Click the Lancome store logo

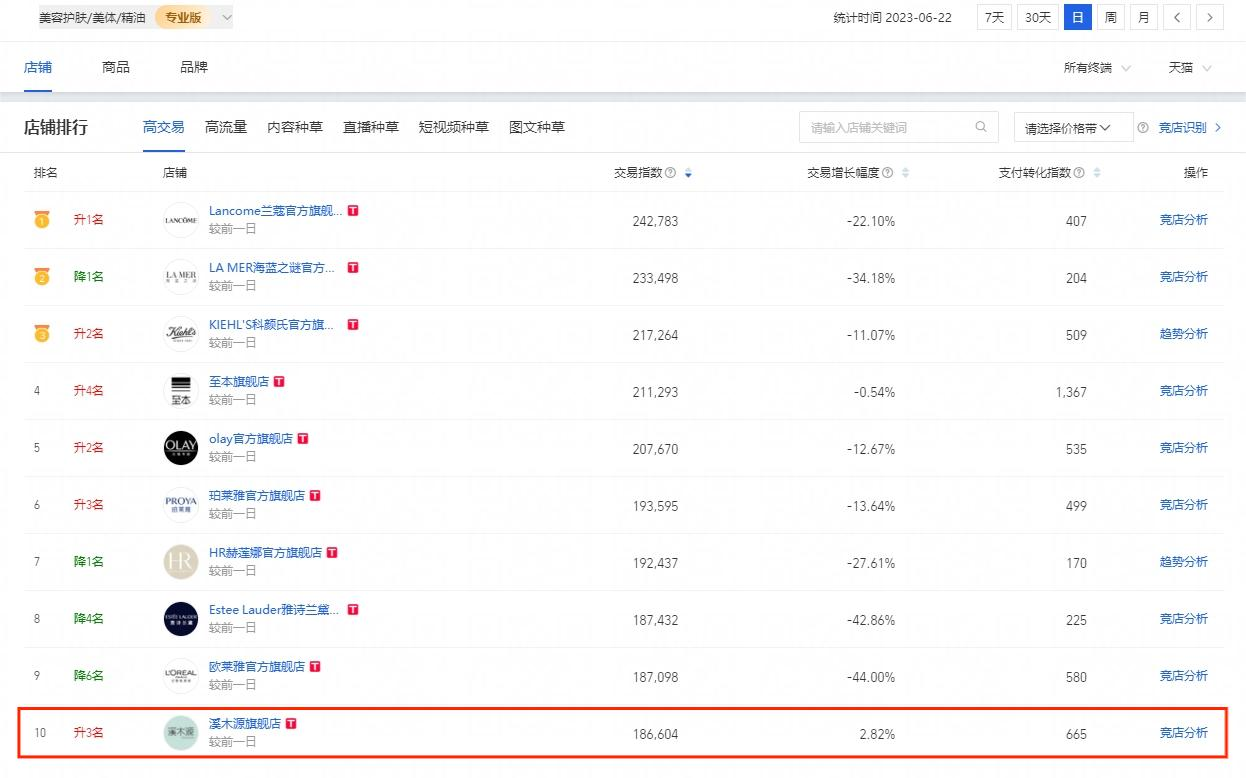pyautogui.click(x=180, y=220)
